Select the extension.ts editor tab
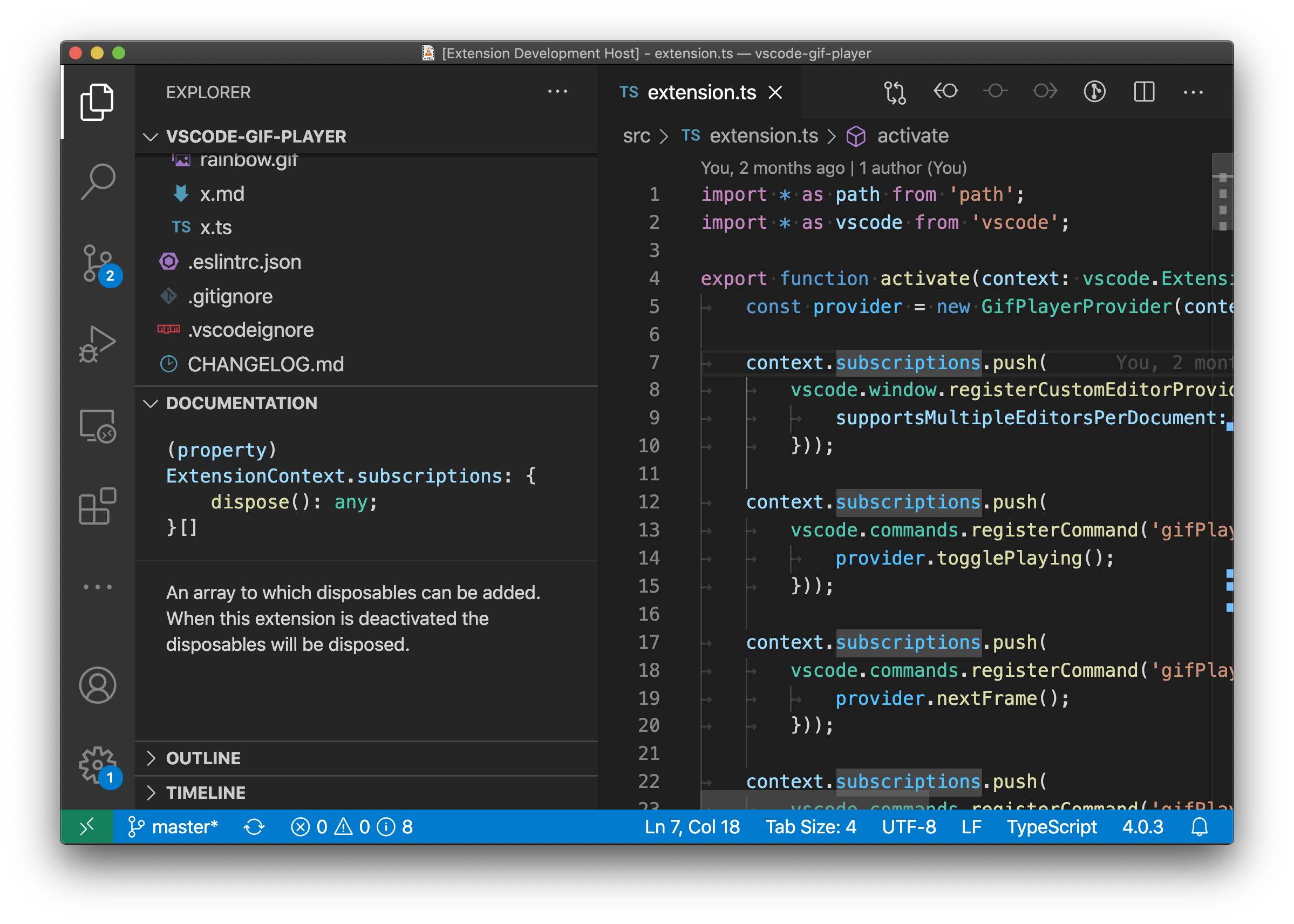The image size is (1294, 924). coord(701,92)
